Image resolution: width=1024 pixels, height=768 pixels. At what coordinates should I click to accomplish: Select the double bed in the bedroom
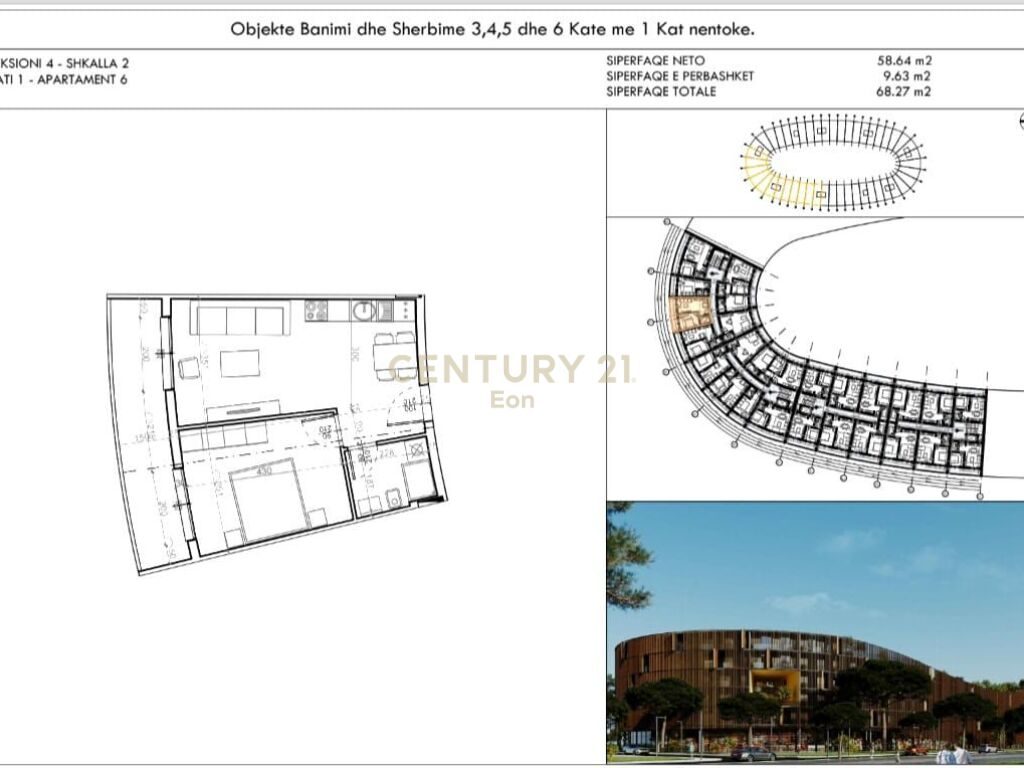270,500
